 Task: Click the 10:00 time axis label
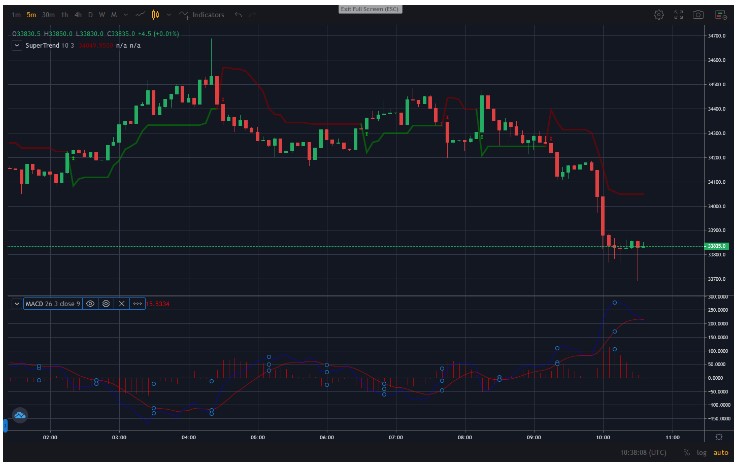tap(603, 437)
